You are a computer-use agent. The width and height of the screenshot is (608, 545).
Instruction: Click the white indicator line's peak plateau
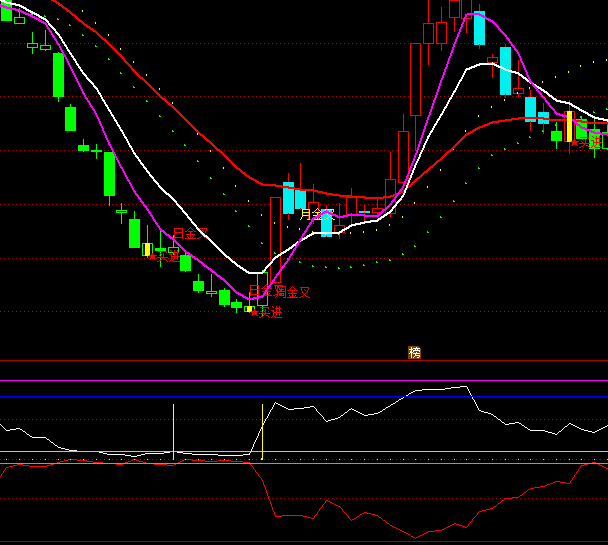(440, 389)
